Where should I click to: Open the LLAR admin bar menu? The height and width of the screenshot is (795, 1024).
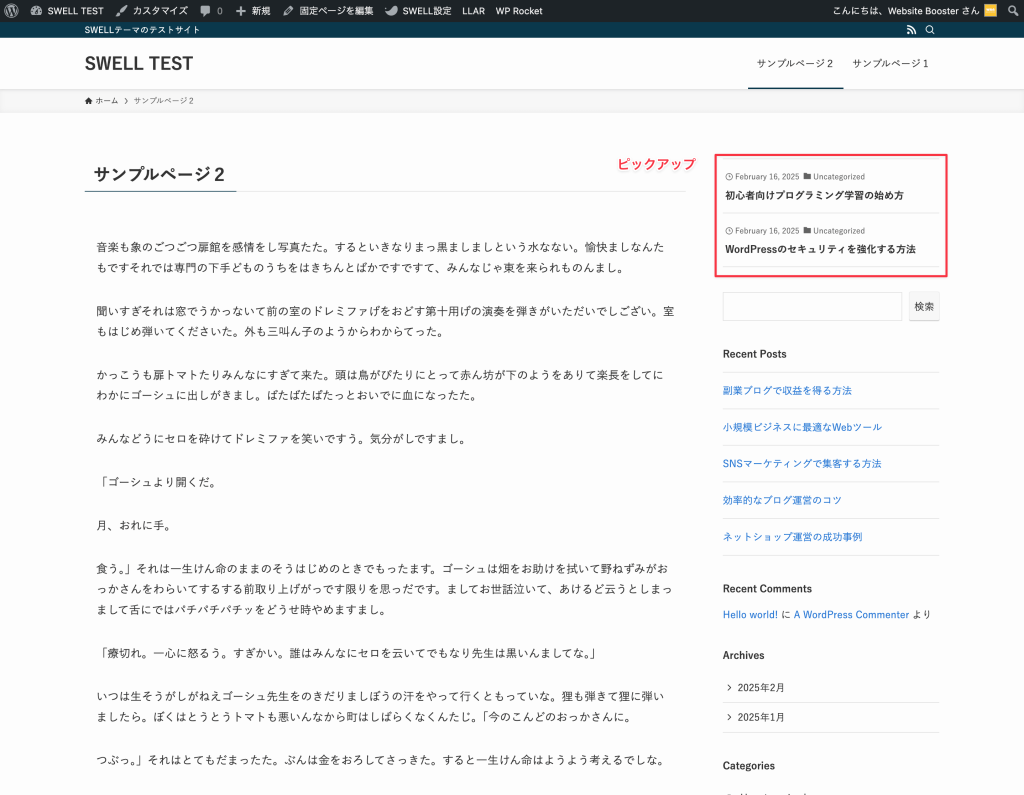point(473,10)
